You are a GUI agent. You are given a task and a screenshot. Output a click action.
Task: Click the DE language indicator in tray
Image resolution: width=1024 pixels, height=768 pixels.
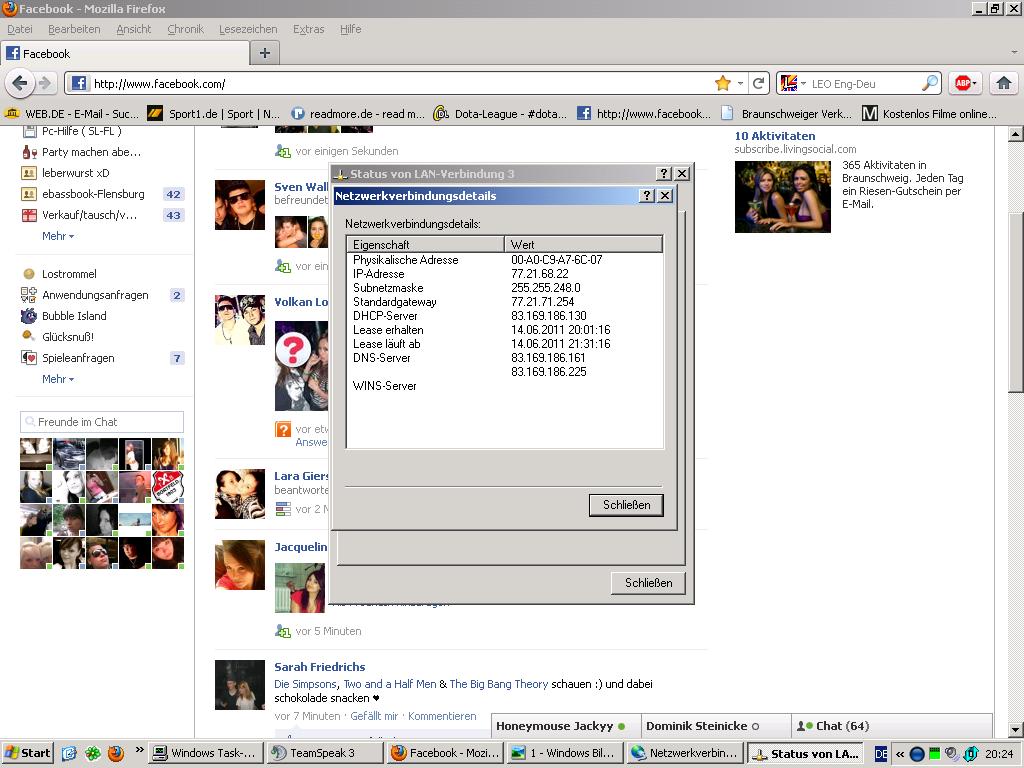coord(881,754)
